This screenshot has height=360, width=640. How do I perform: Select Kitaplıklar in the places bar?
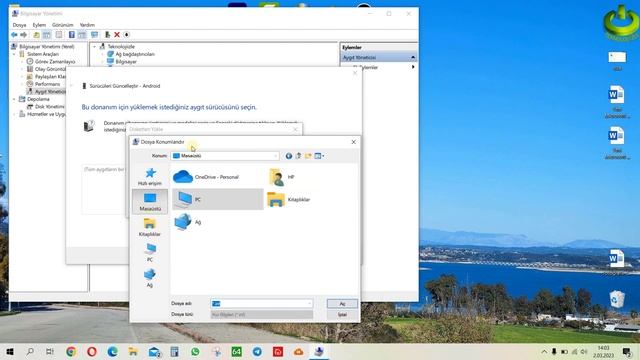150,227
